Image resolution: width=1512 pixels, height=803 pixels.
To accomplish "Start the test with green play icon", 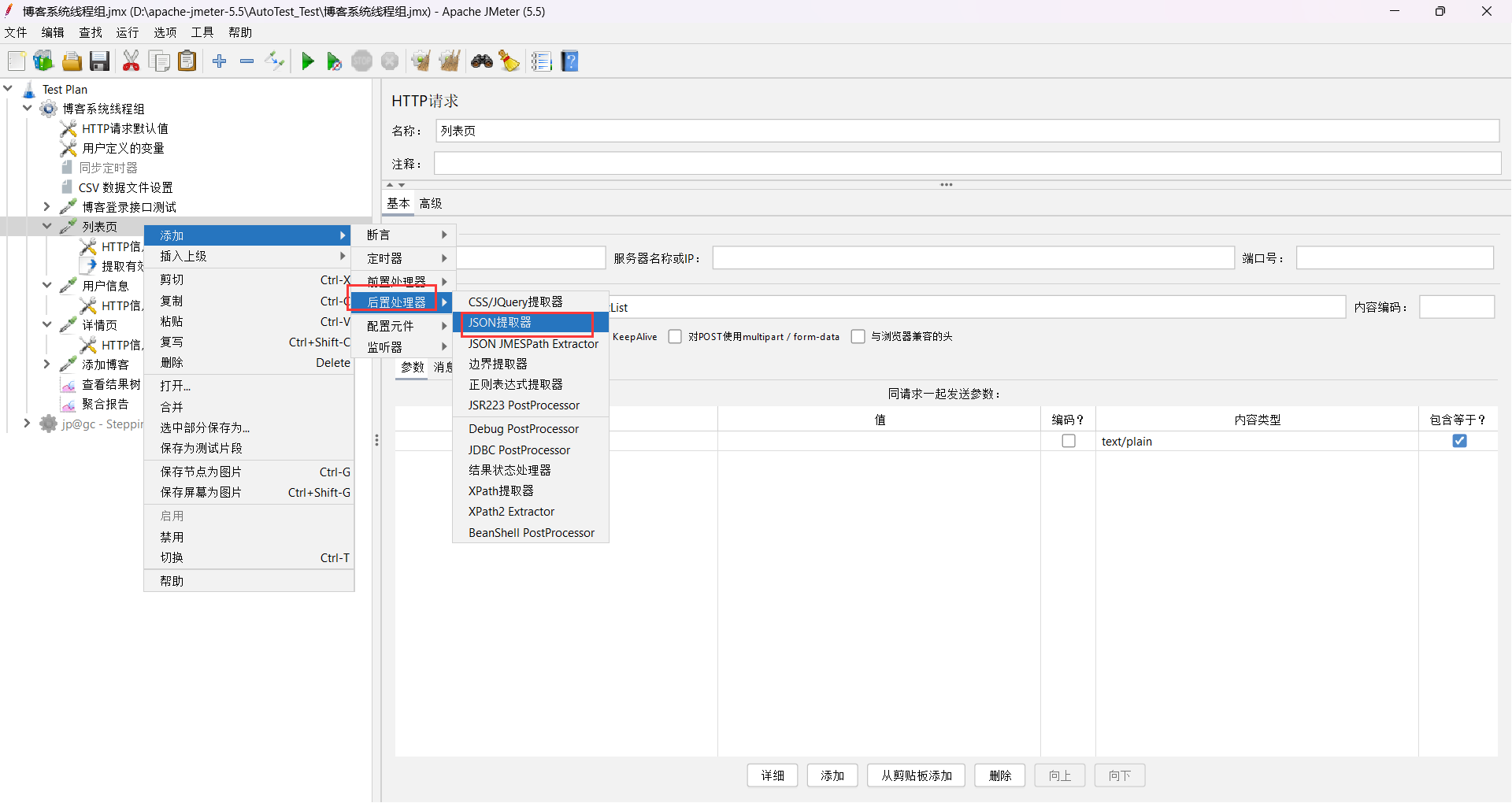I will (x=308, y=61).
